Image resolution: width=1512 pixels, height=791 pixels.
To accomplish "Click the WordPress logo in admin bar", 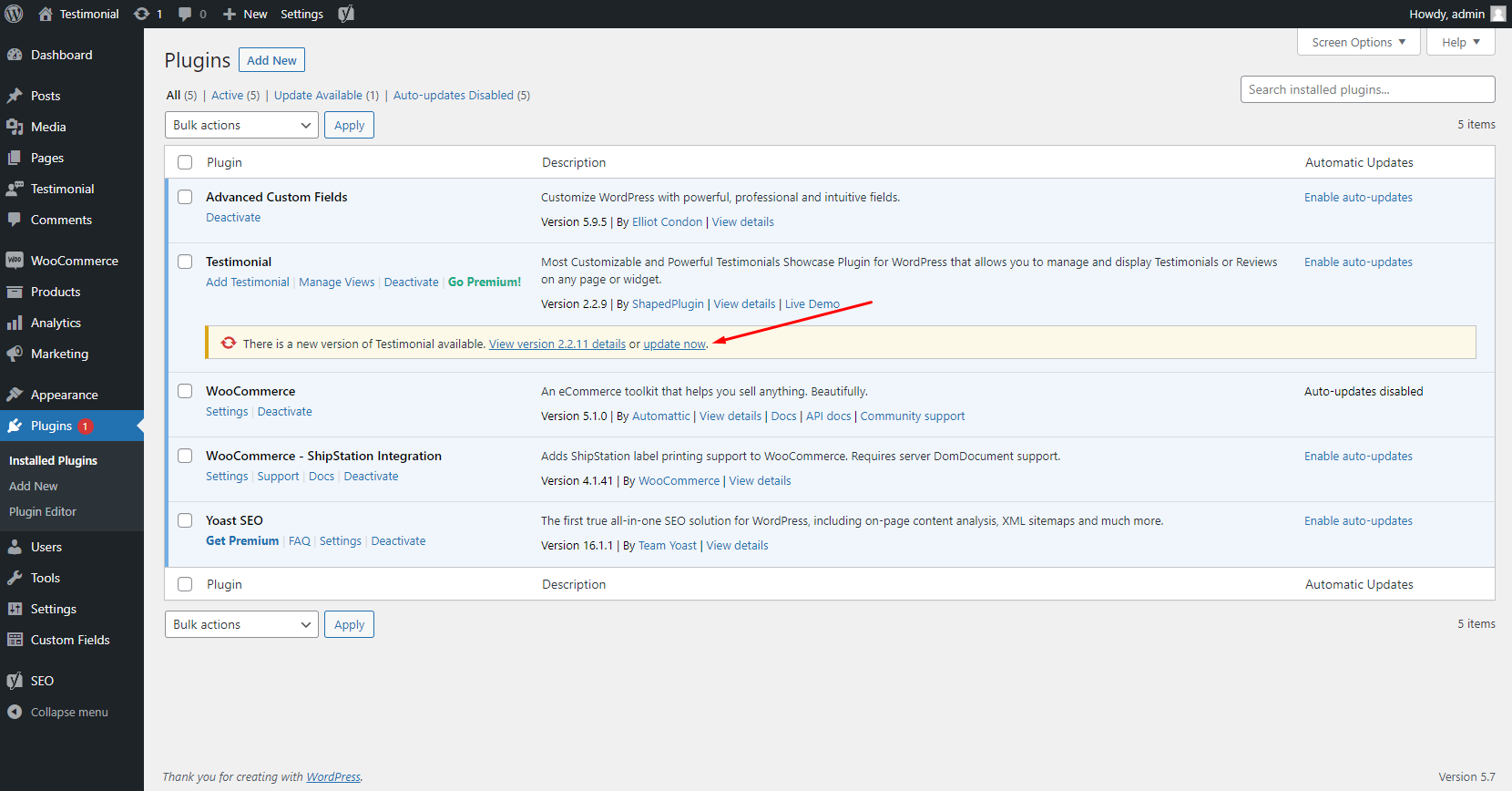I will coord(14,14).
